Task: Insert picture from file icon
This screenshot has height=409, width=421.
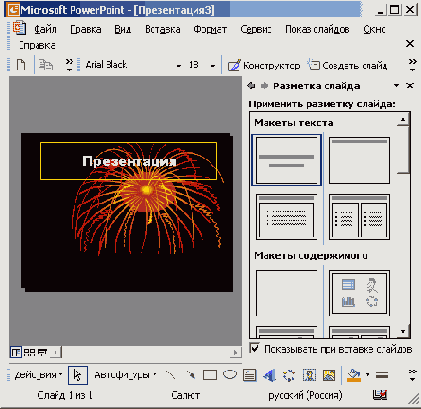Action: coord(329,375)
